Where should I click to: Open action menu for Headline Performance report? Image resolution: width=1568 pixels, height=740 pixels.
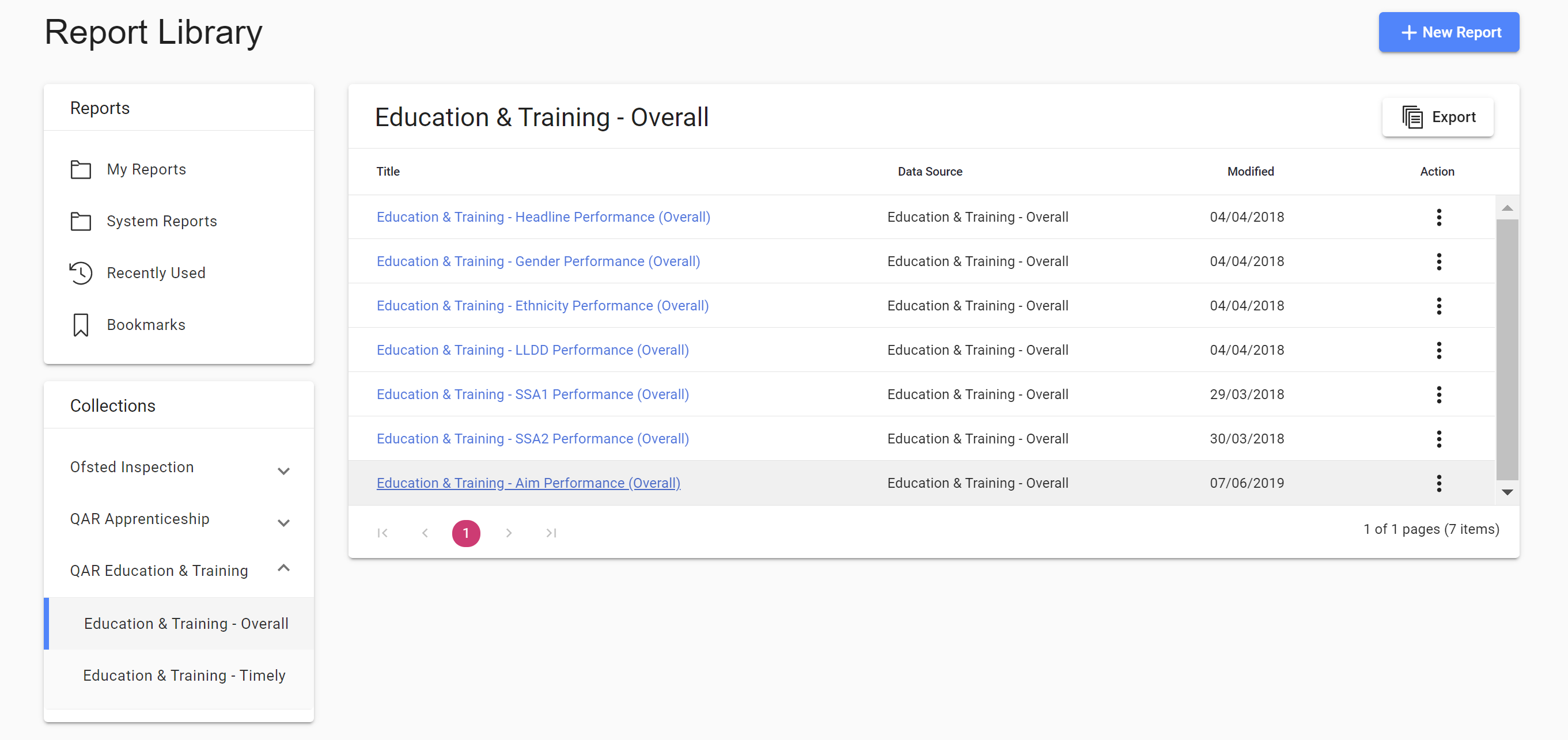[x=1438, y=217]
